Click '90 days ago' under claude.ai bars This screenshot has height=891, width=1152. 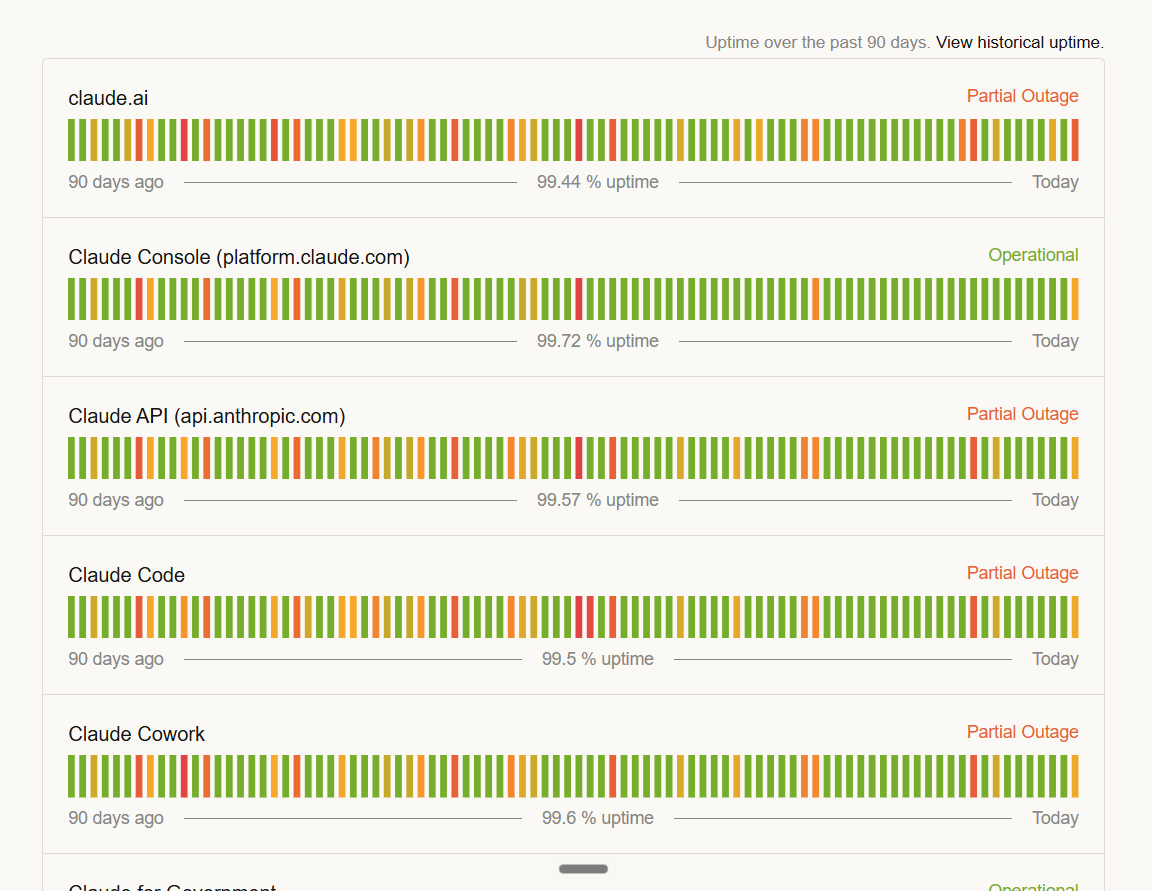pos(116,182)
